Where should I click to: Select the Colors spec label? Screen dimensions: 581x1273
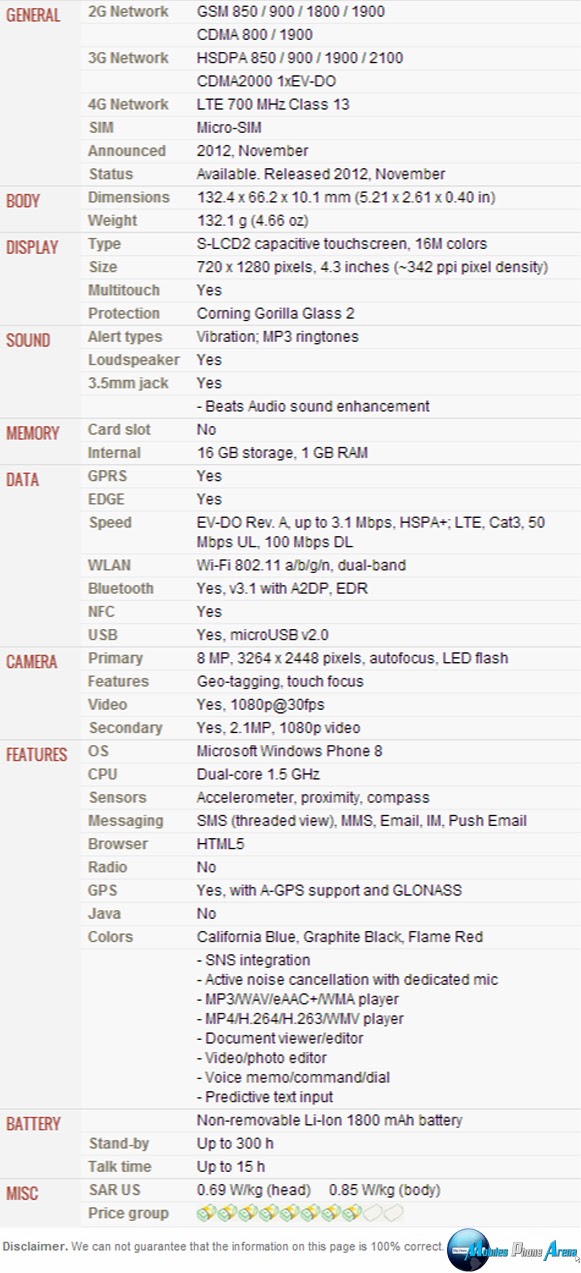pos(110,937)
